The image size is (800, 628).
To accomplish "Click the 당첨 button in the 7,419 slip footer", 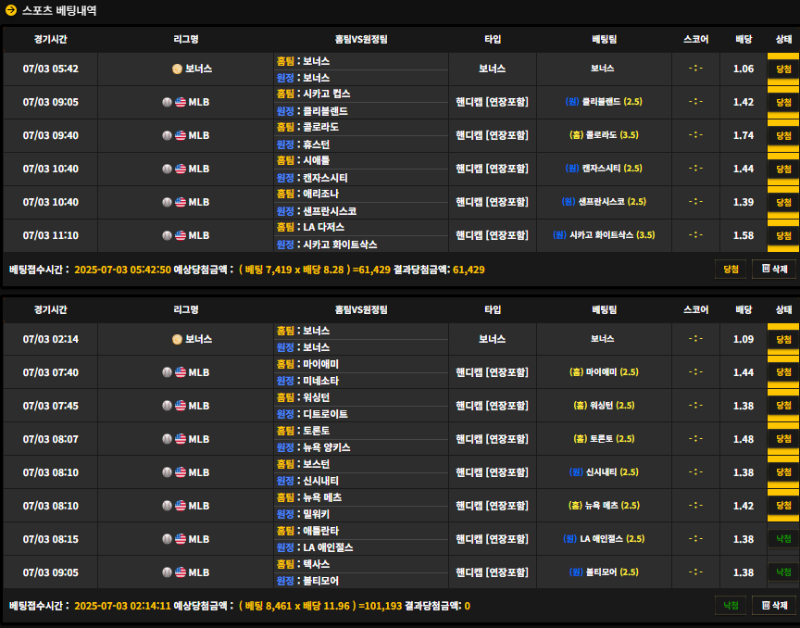I will (x=731, y=269).
